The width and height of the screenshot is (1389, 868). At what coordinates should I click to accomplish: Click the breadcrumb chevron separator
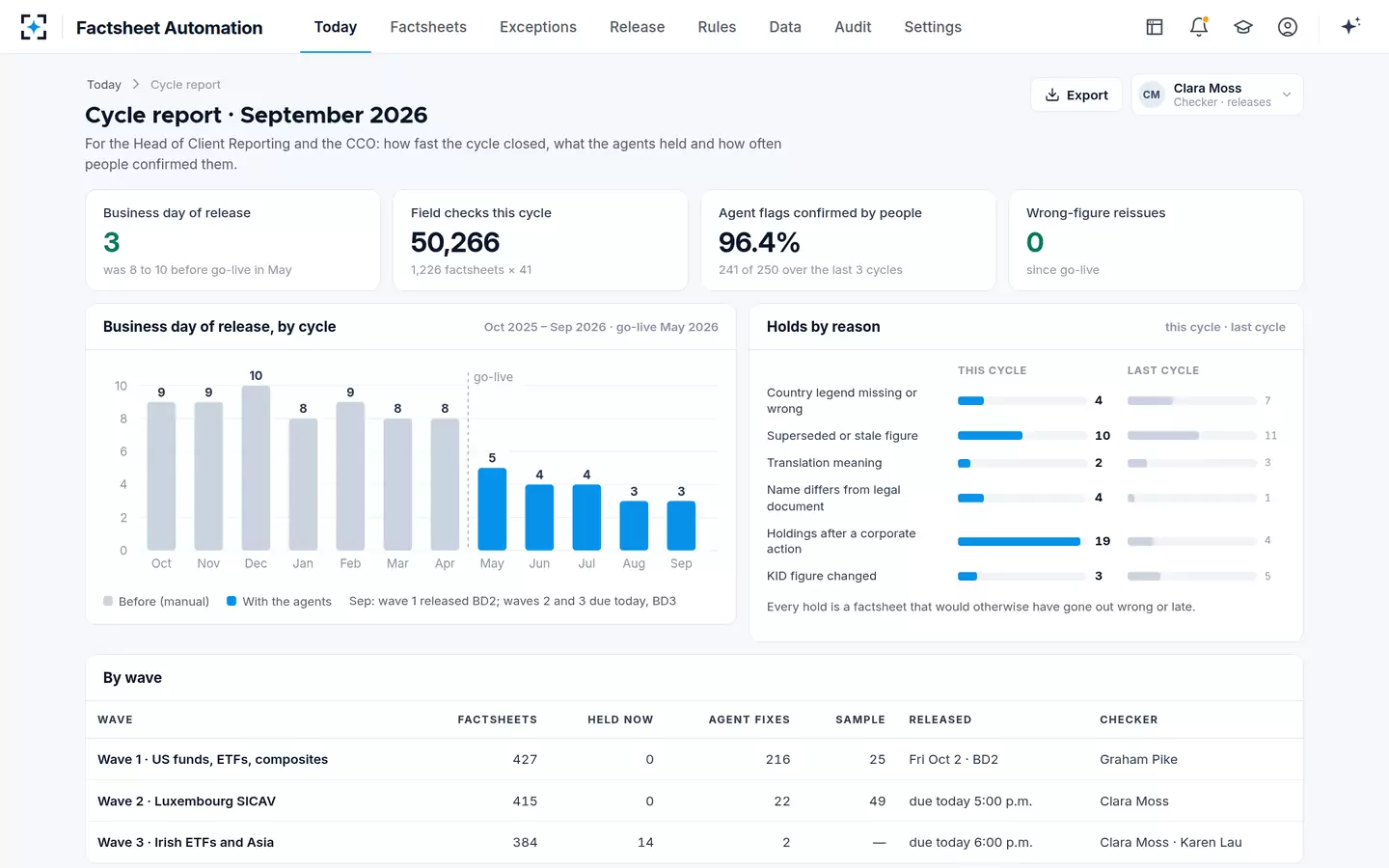click(x=136, y=85)
